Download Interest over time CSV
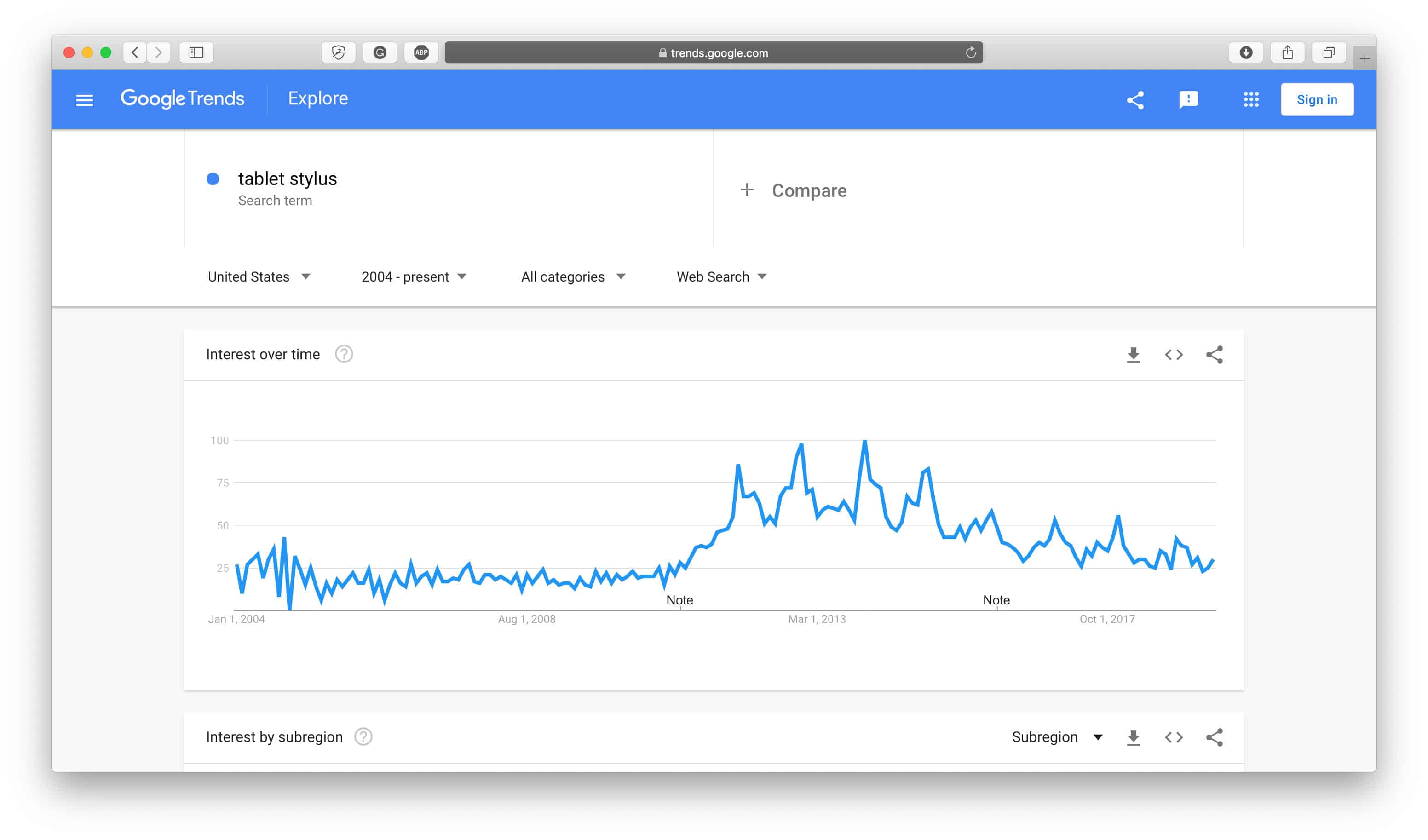Screen dimensions: 1428x840 pyautogui.click(x=1133, y=355)
